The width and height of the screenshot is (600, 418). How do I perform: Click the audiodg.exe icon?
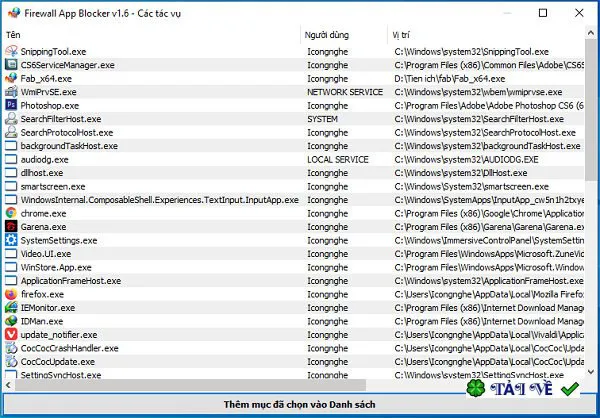click(x=11, y=159)
